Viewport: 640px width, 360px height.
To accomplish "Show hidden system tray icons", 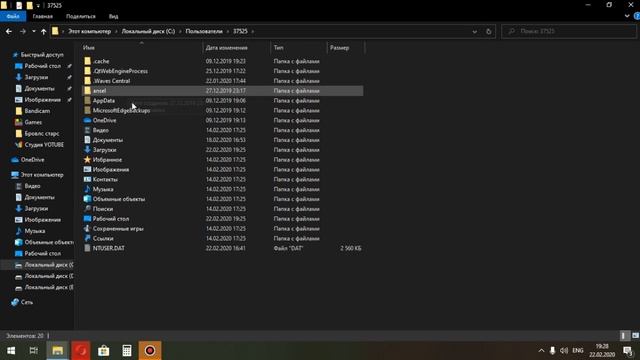I will pyautogui.click(x=541, y=351).
